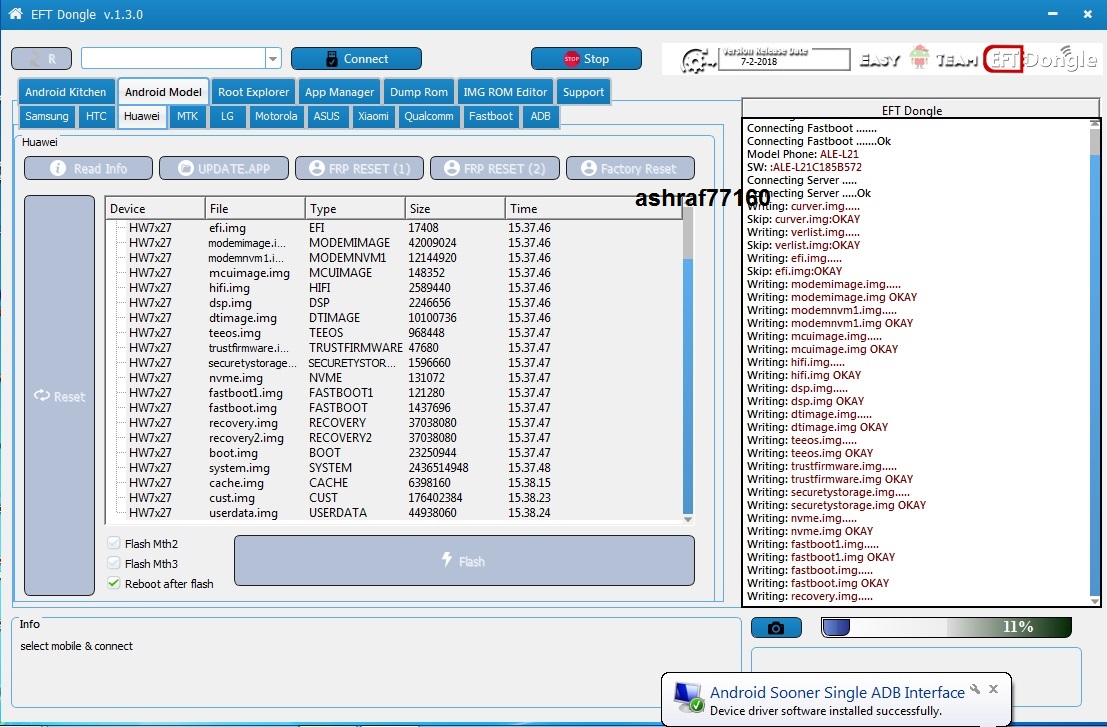Click the Stop button
The image size is (1107, 727).
coord(586,59)
